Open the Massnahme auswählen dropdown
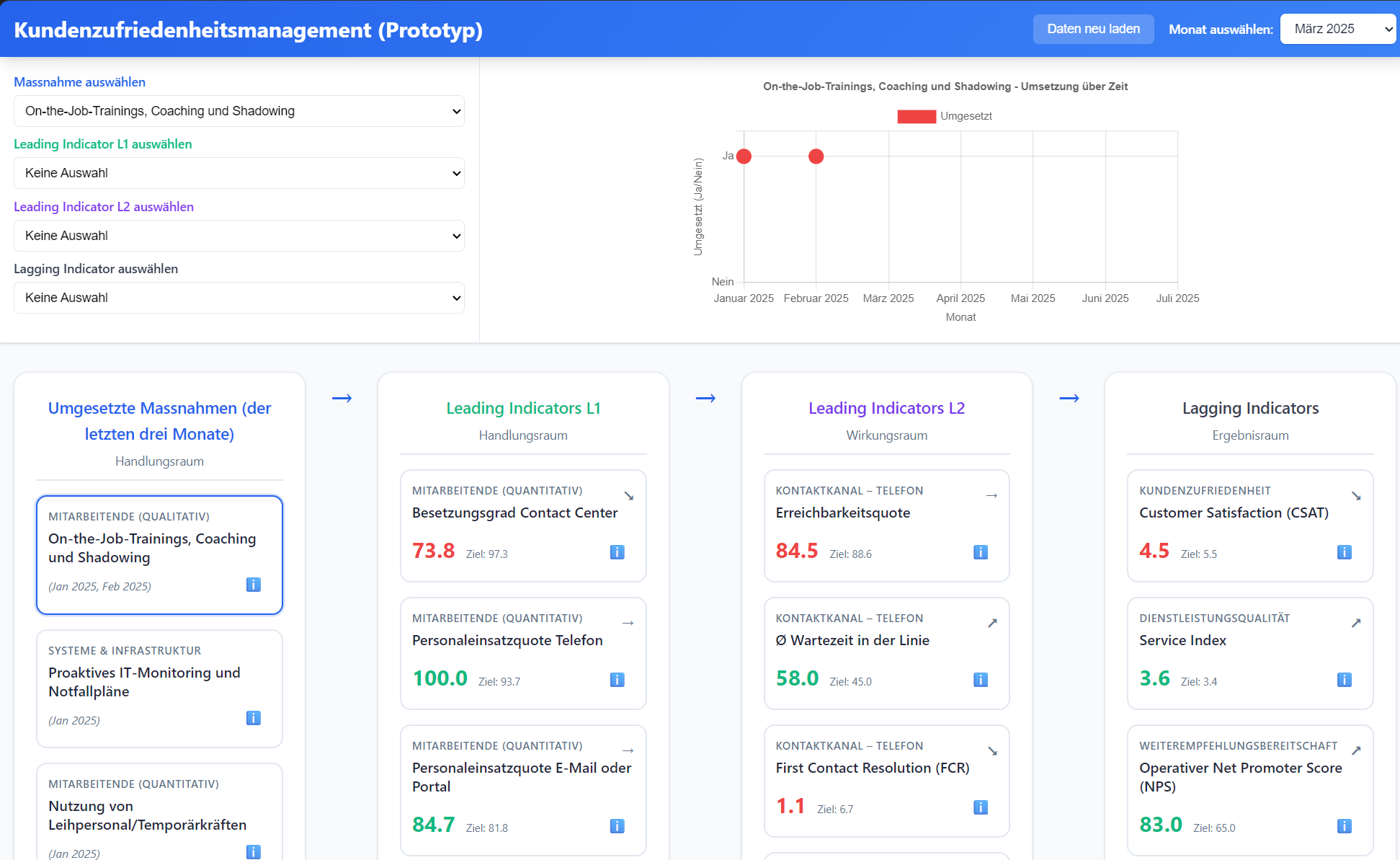1400x860 pixels. [x=238, y=111]
